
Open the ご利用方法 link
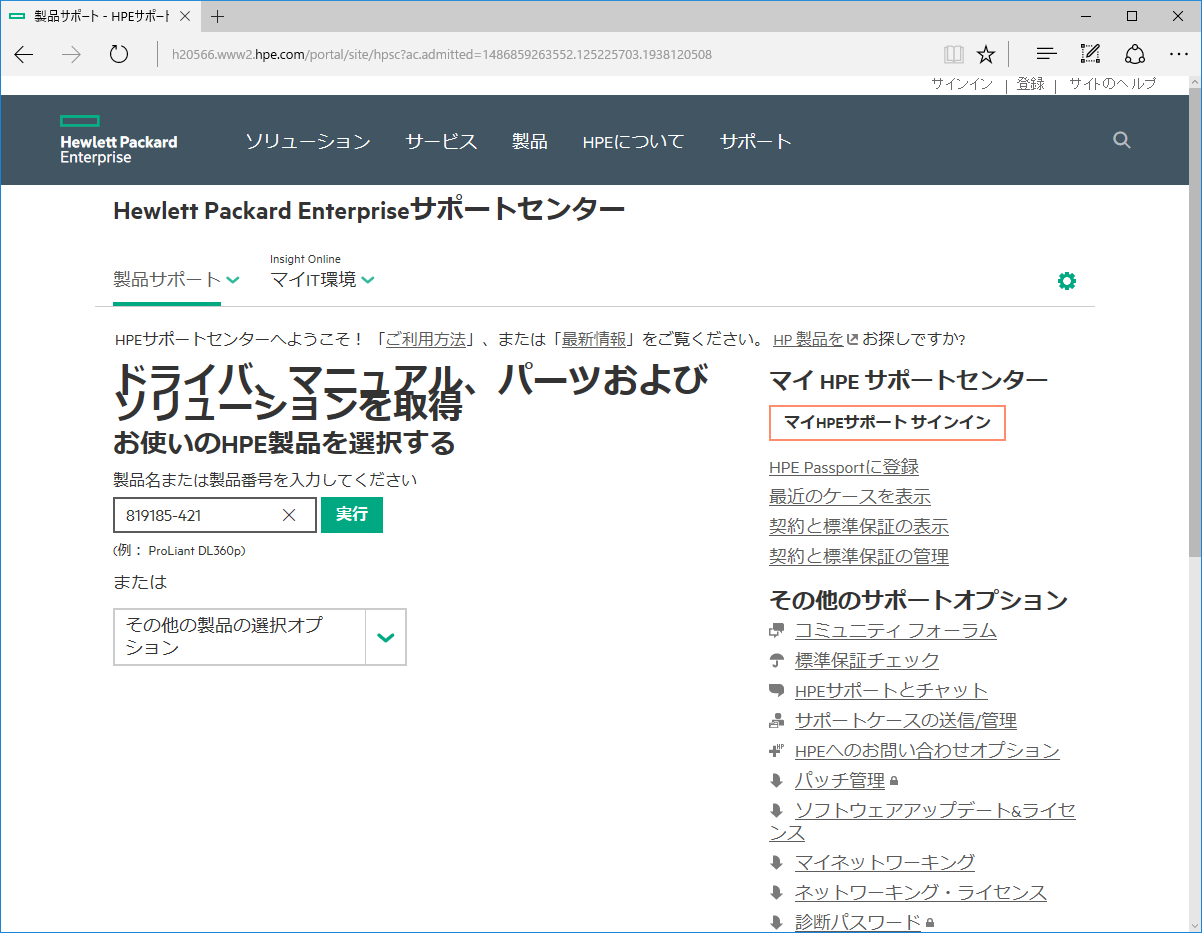pos(426,339)
